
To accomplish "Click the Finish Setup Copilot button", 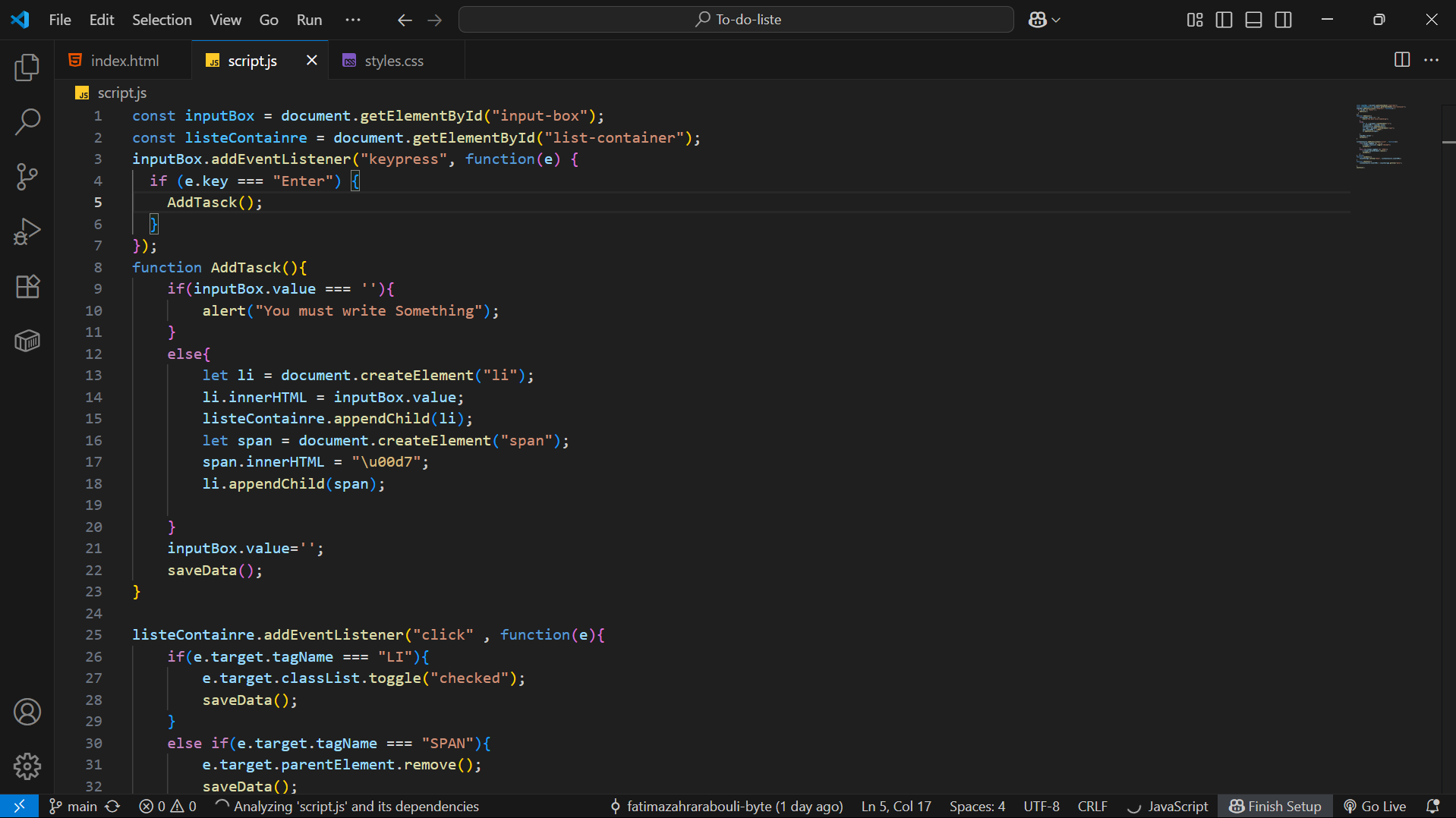I will pyautogui.click(x=1275, y=807).
